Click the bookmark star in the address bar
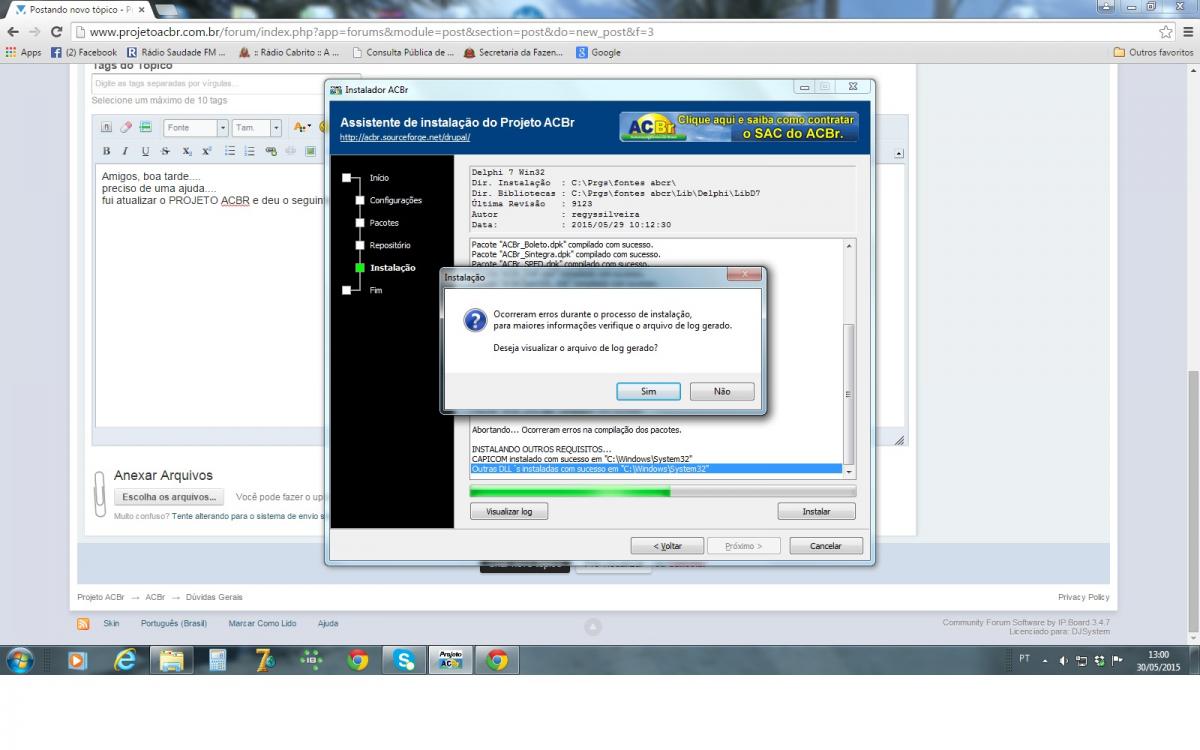 (x=1165, y=32)
